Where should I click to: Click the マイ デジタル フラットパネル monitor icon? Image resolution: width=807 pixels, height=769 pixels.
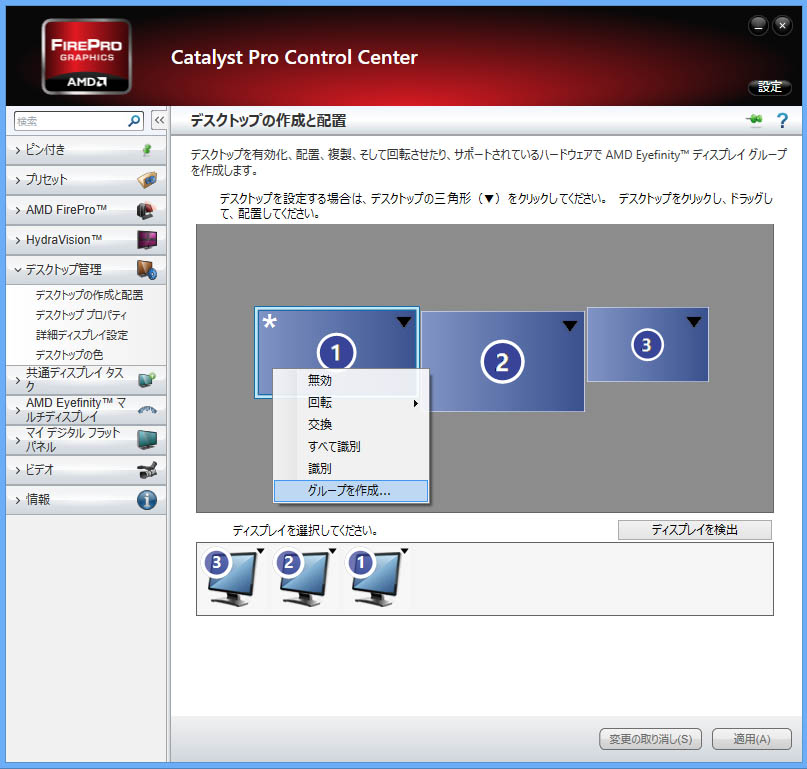(147, 440)
